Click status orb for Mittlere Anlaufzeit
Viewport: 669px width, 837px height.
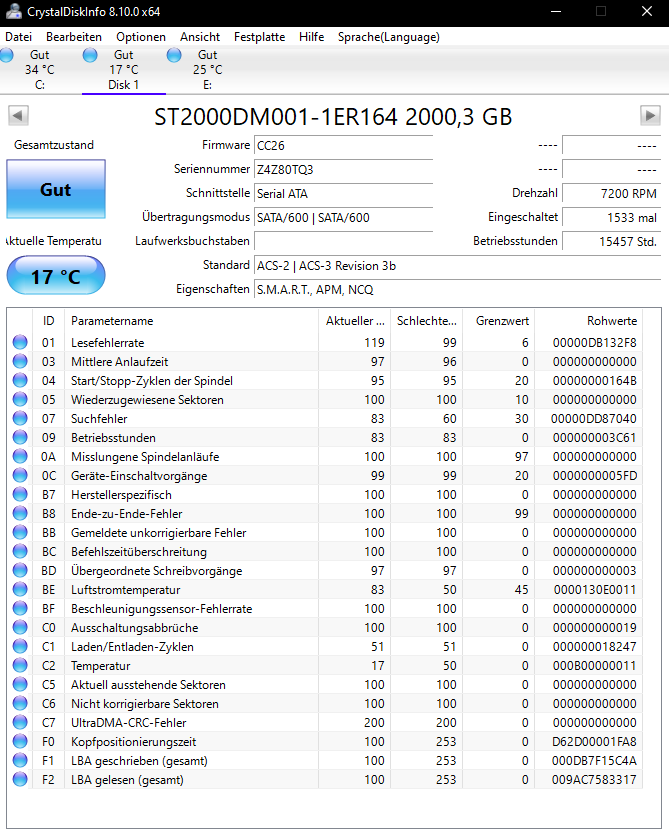pos(20,361)
